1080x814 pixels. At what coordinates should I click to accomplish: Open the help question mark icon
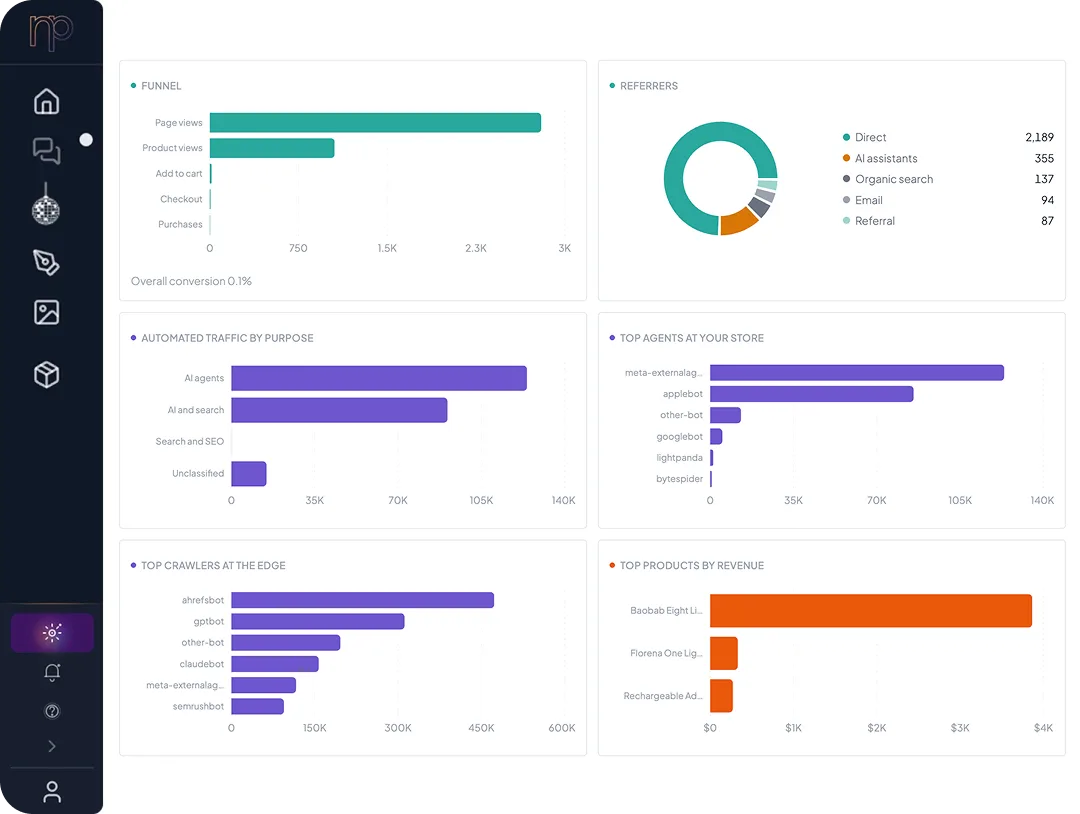point(52,711)
